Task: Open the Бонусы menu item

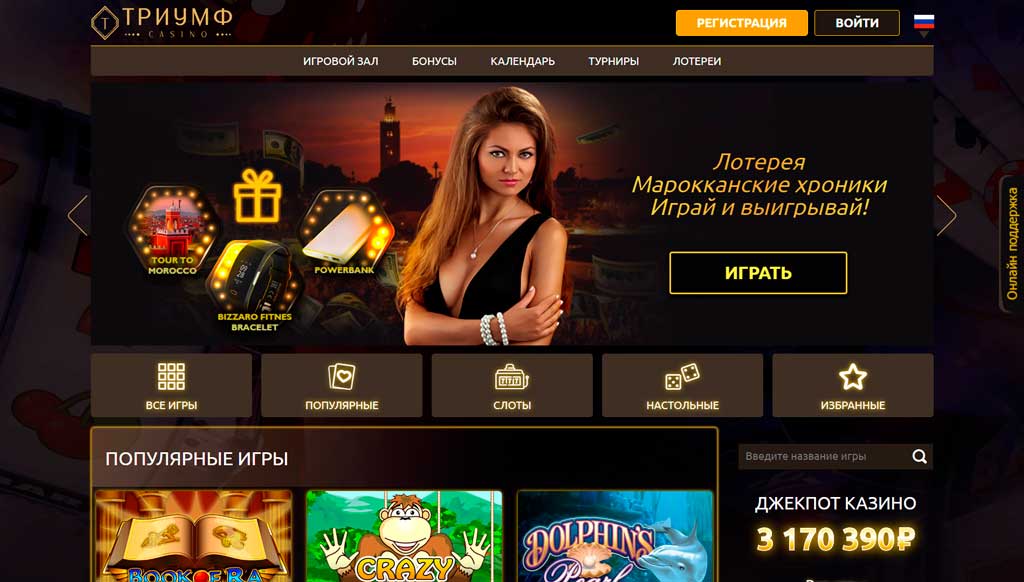Action: (x=434, y=61)
